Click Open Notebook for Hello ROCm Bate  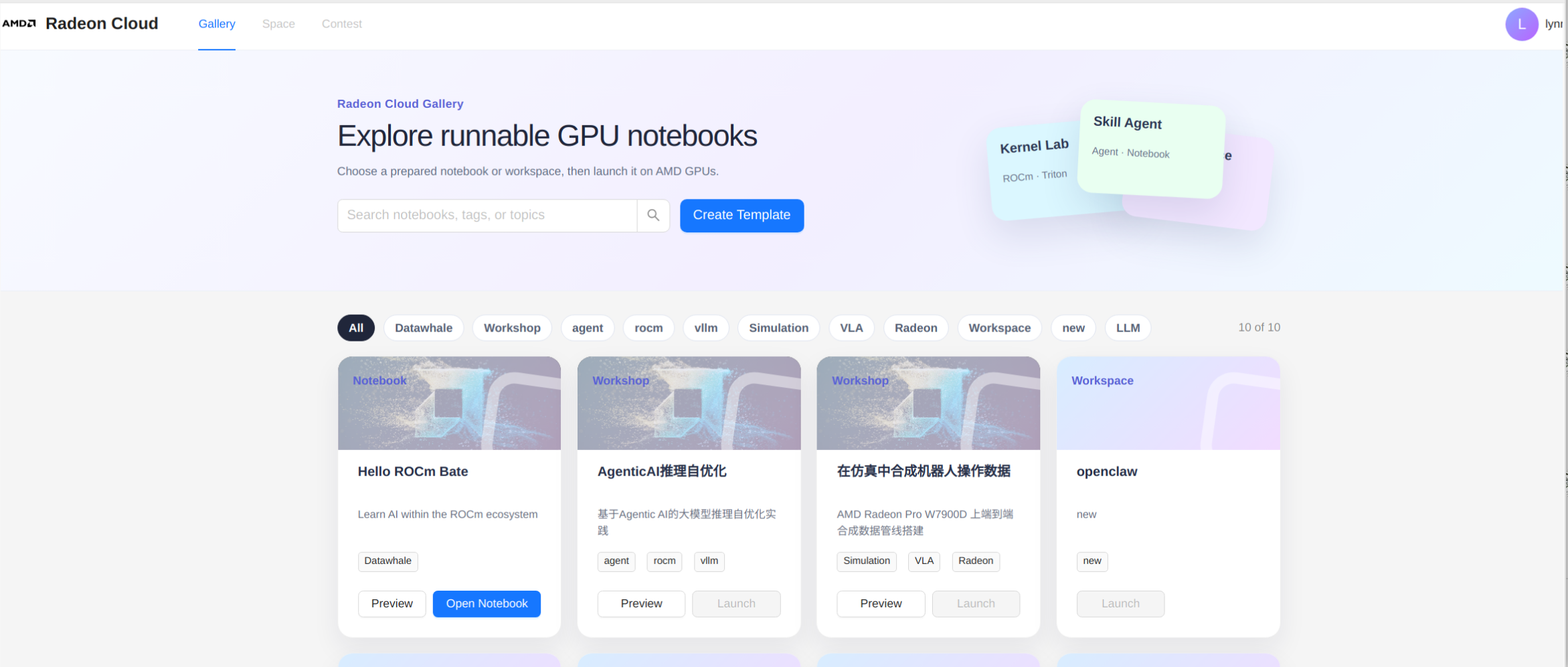point(487,603)
